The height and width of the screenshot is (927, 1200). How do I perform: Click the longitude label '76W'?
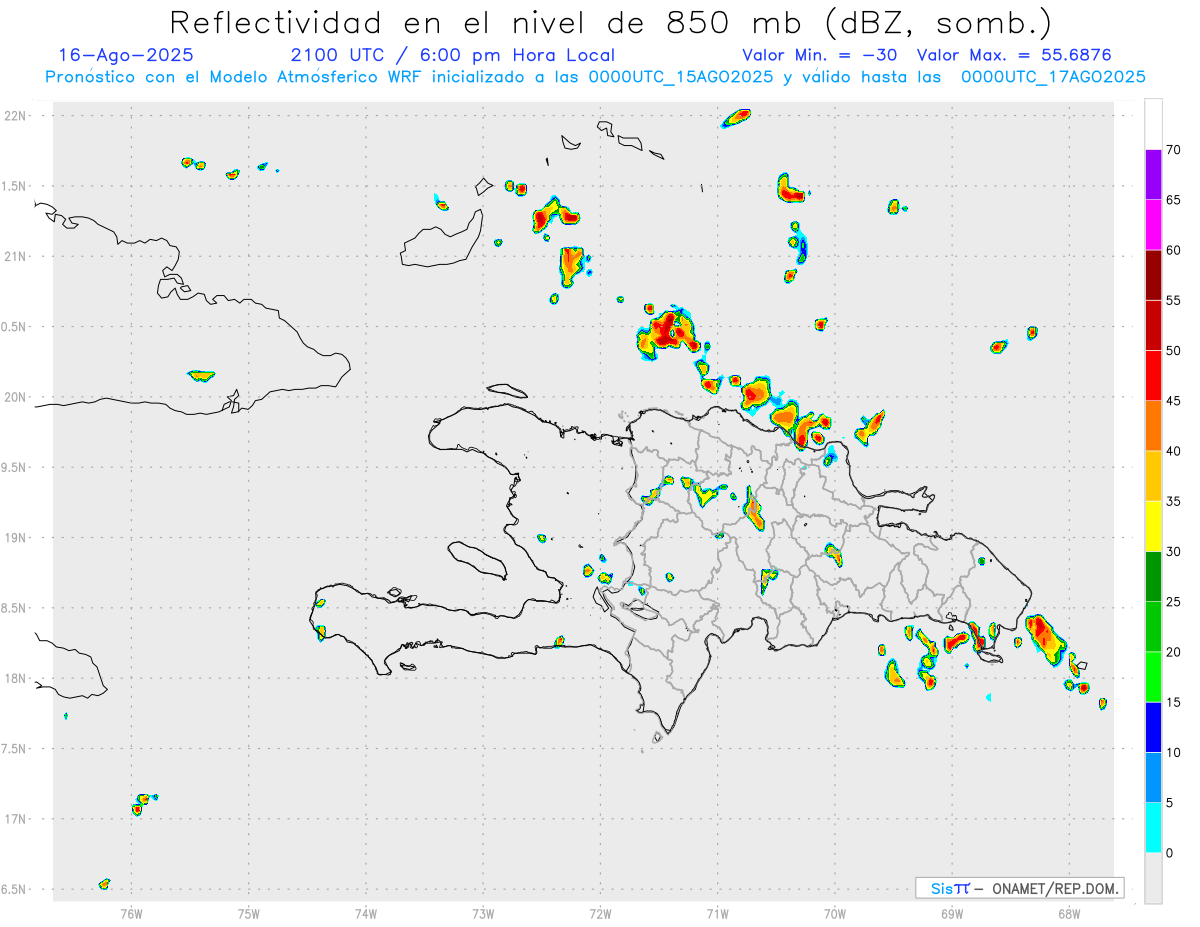[x=131, y=913]
